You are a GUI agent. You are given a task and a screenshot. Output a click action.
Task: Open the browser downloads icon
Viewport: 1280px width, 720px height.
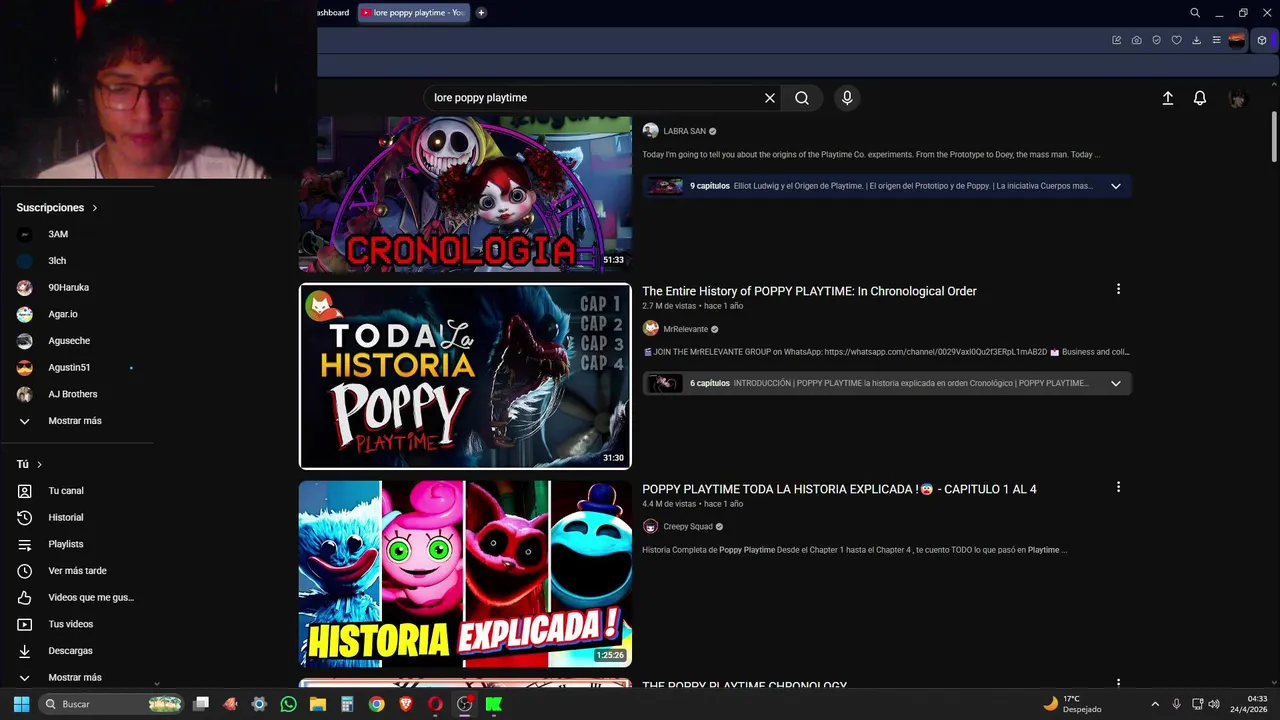click(1197, 40)
